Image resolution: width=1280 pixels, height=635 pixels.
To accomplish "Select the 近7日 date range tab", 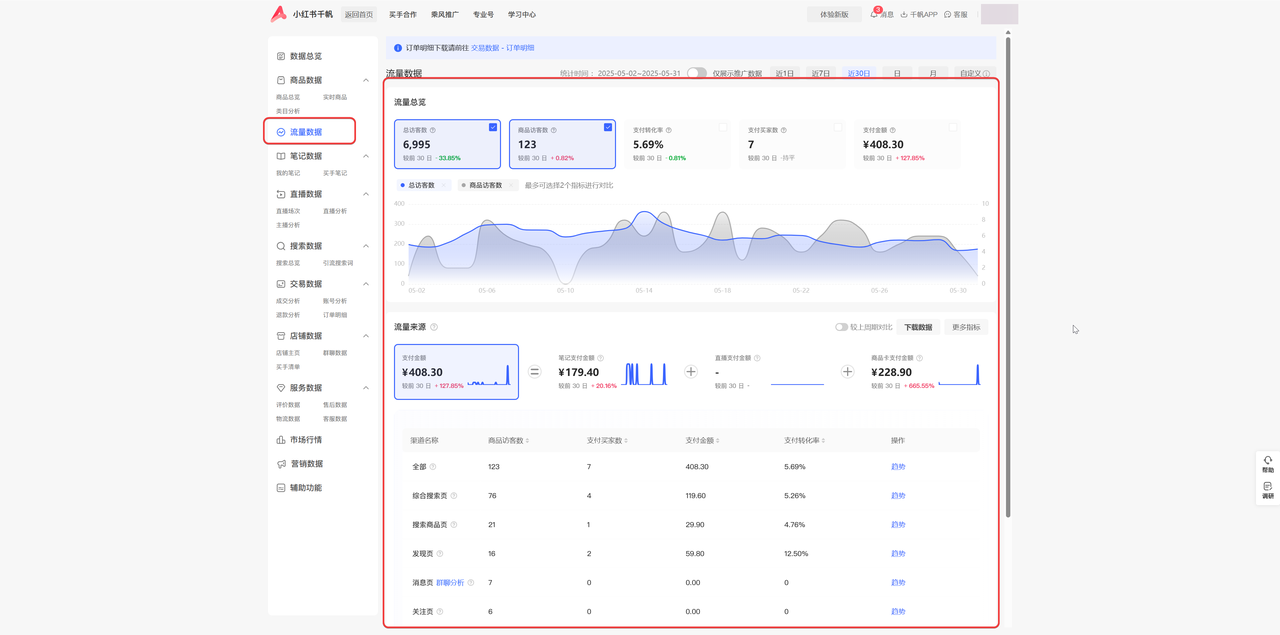I will tap(821, 73).
